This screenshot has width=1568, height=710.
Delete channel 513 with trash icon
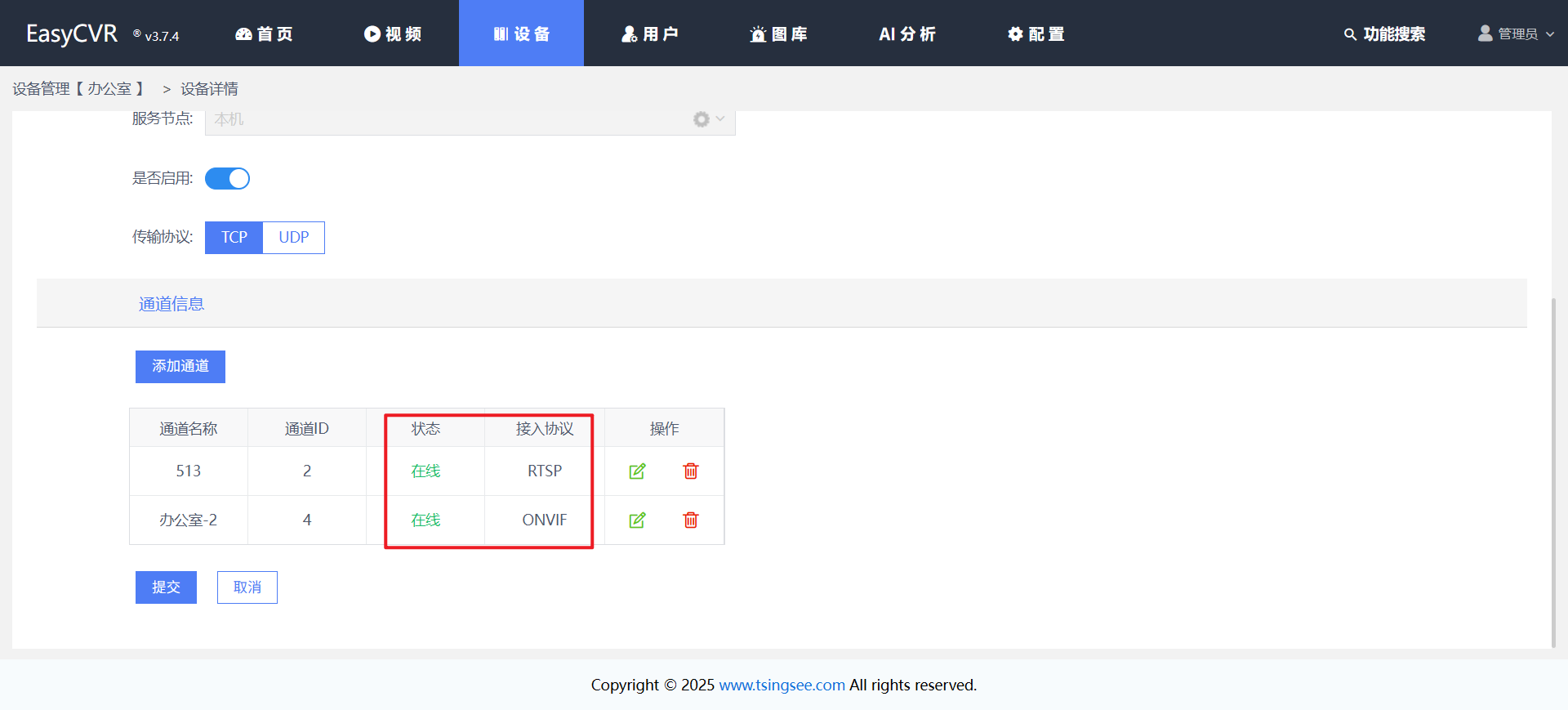(x=691, y=471)
